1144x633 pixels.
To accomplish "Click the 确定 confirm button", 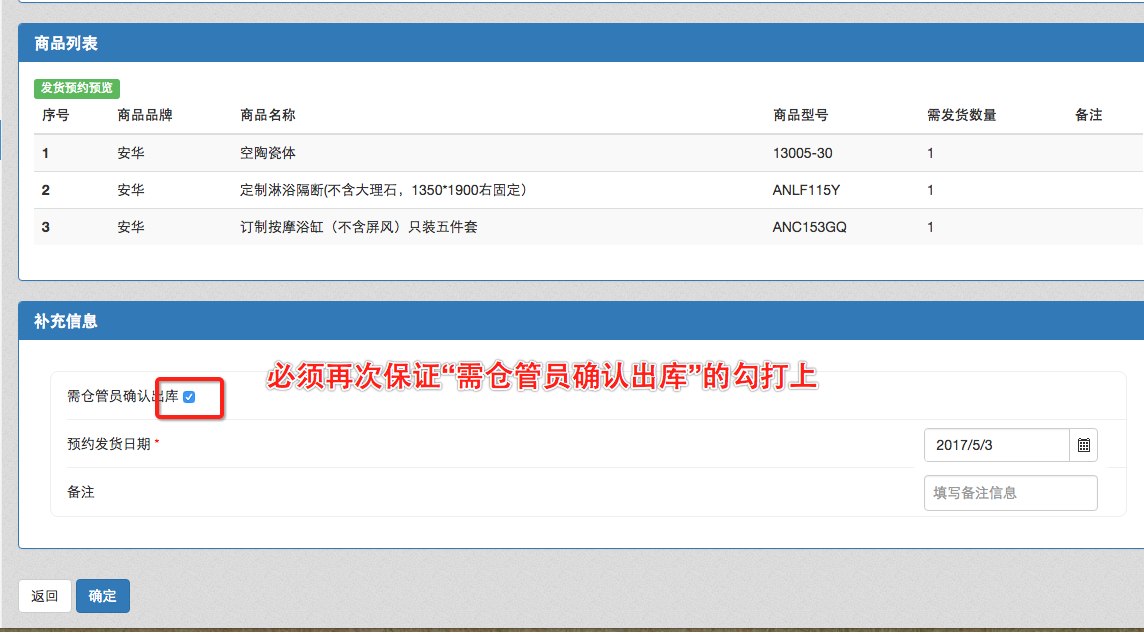I will [103, 596].
